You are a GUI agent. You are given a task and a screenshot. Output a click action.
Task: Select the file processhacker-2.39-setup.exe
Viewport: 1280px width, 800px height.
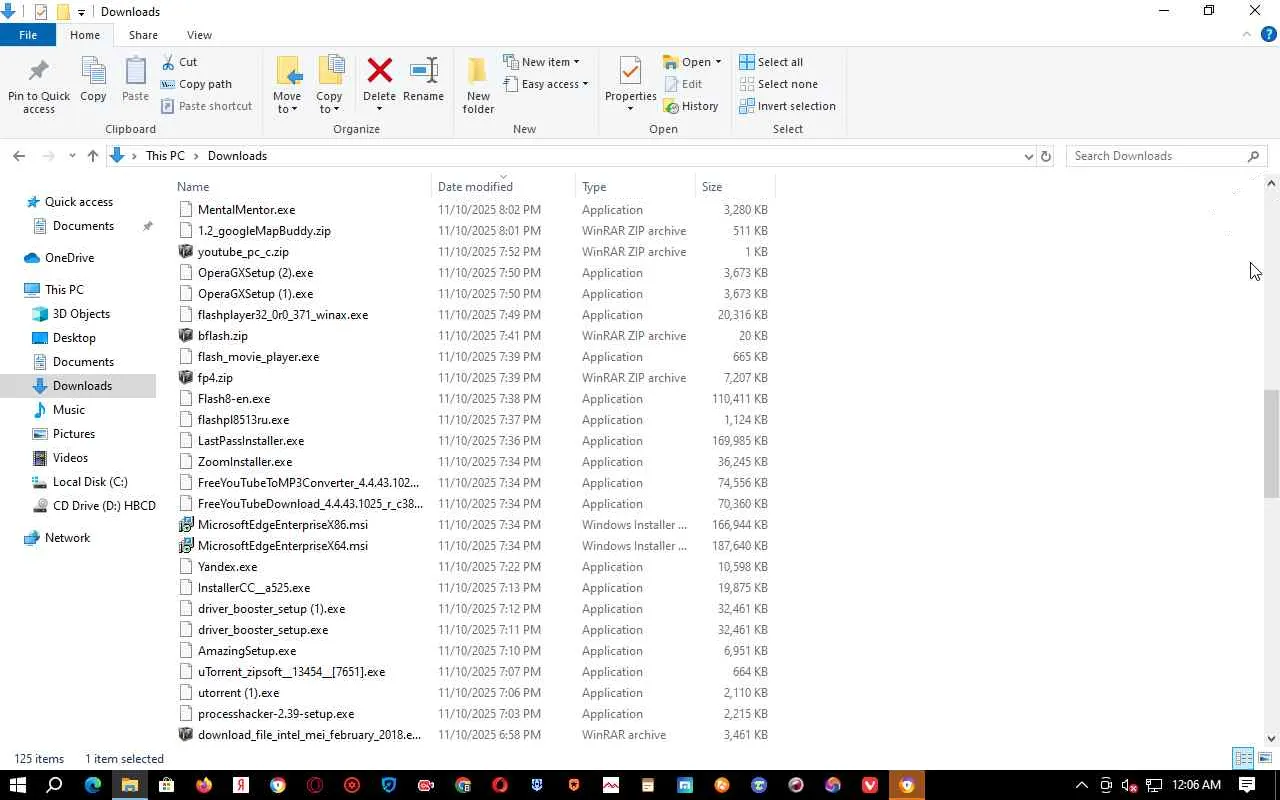coord(276,714)
